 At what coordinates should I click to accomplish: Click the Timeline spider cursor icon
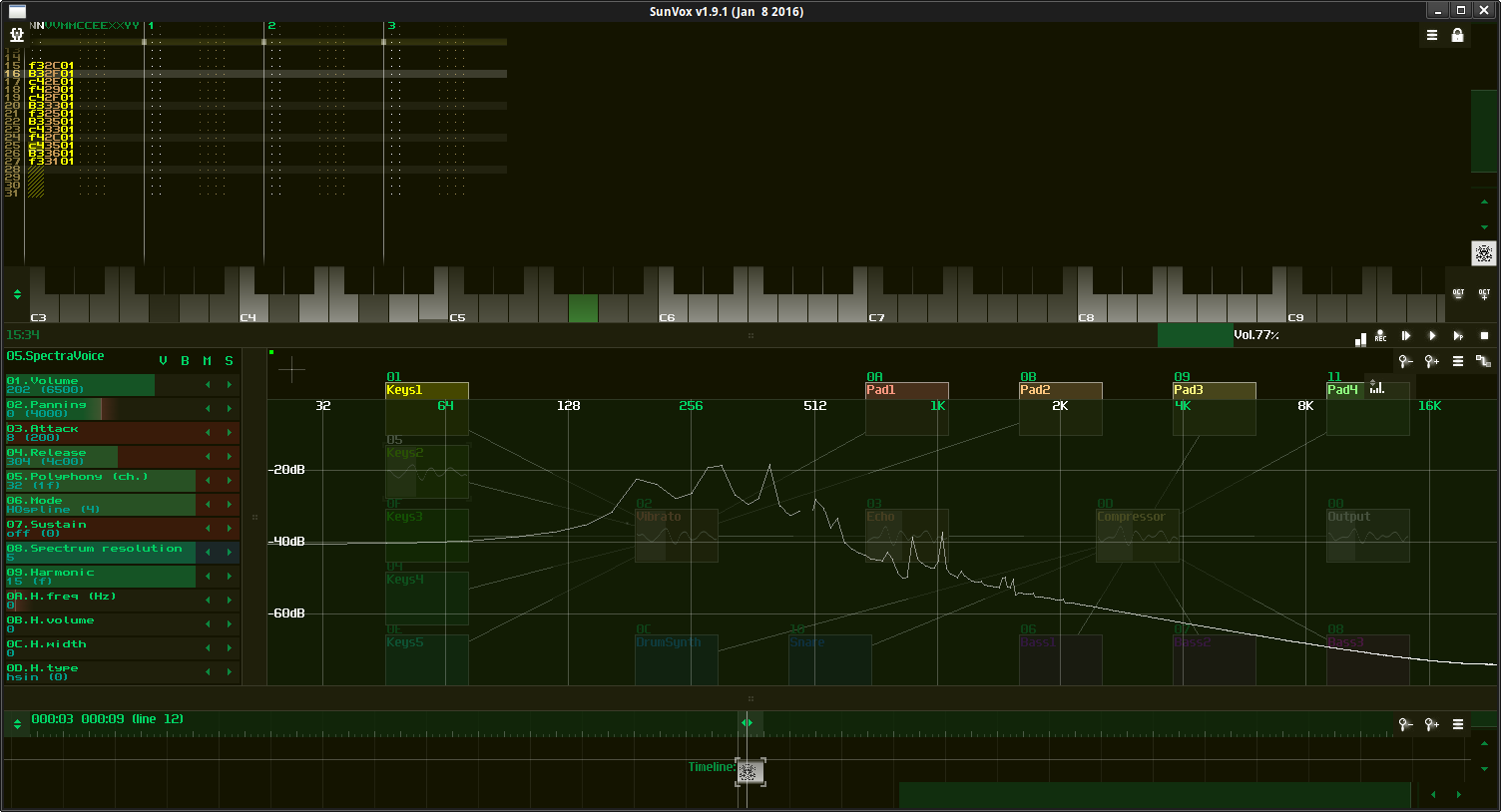click(x=750, y=771)
